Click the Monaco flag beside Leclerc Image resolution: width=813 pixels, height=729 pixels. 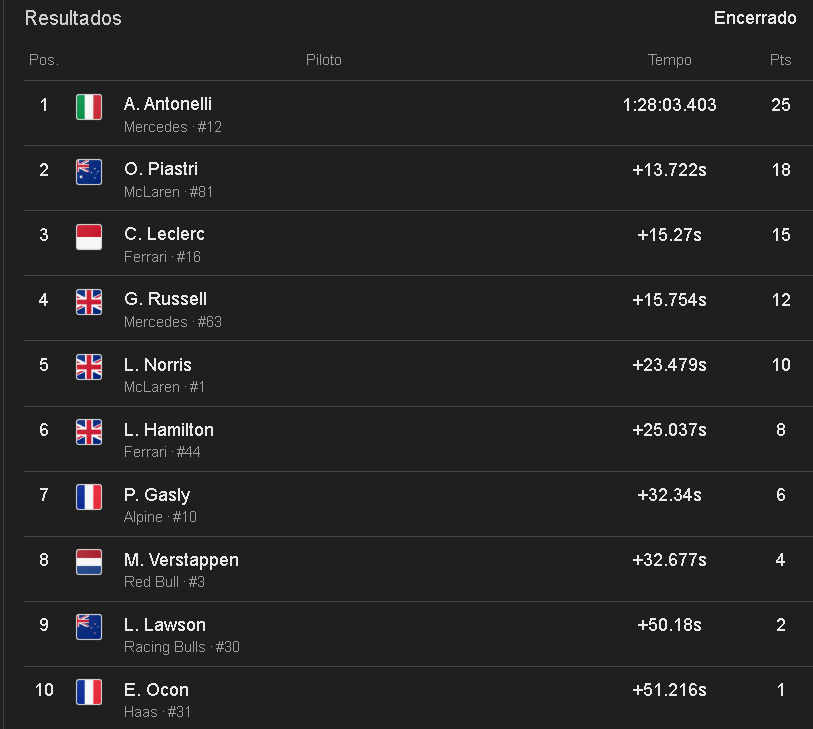point(89,237)
